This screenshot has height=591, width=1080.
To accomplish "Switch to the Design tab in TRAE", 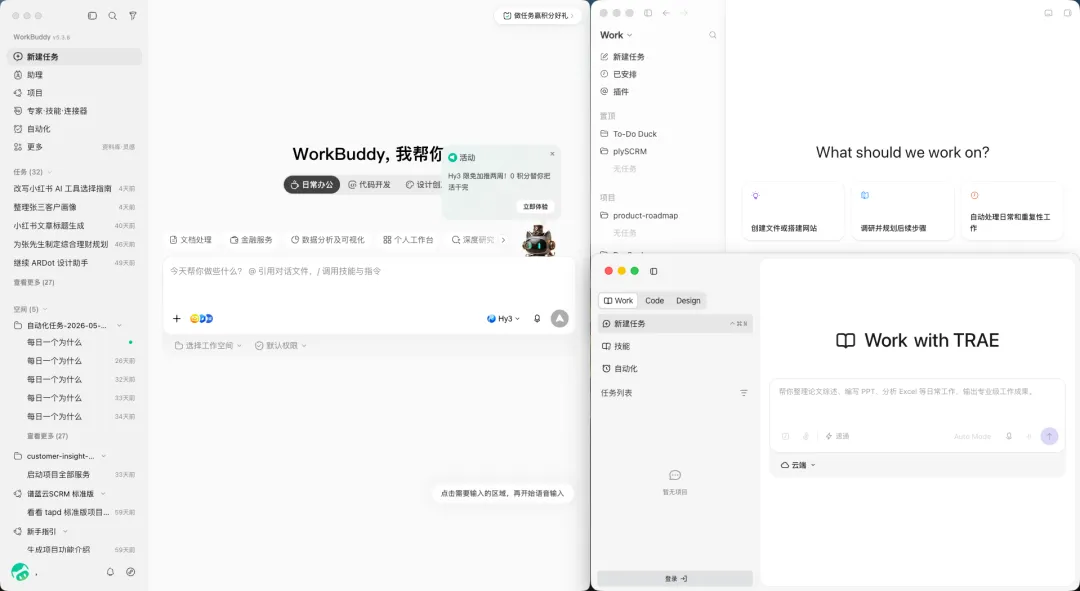I will [x=688, y=300].
